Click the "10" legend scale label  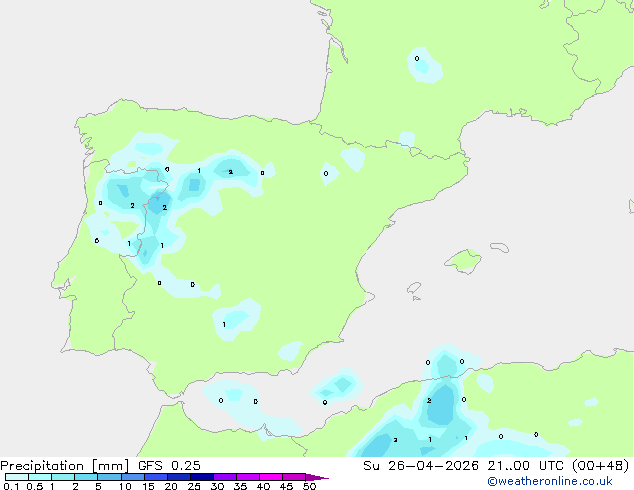point(125,486)
